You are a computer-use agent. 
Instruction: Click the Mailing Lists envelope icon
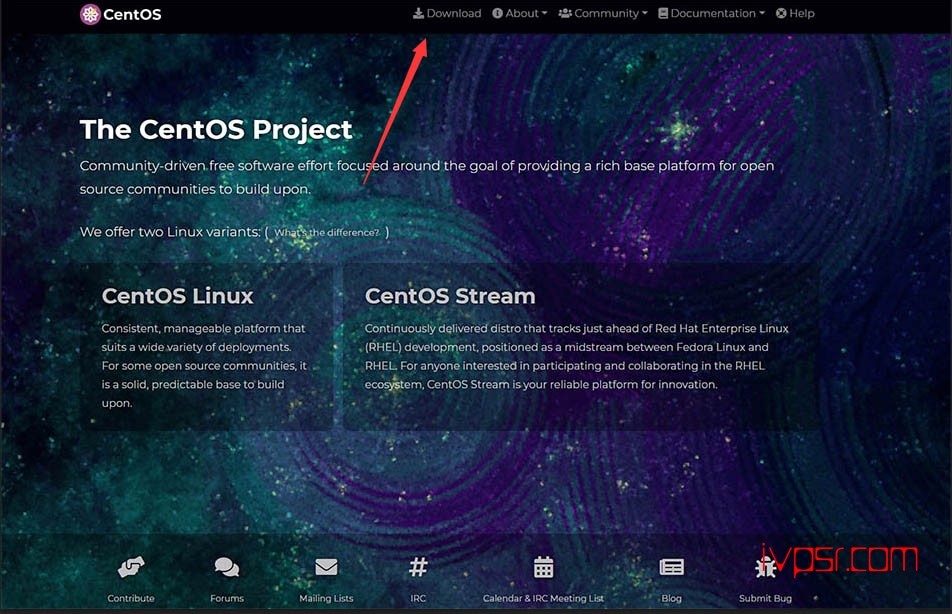coord(326,567)
